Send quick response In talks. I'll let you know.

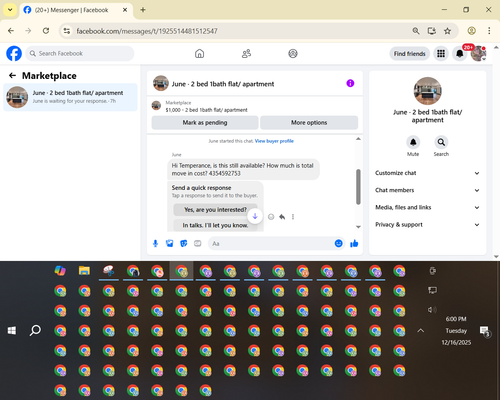tap(215, 225)
